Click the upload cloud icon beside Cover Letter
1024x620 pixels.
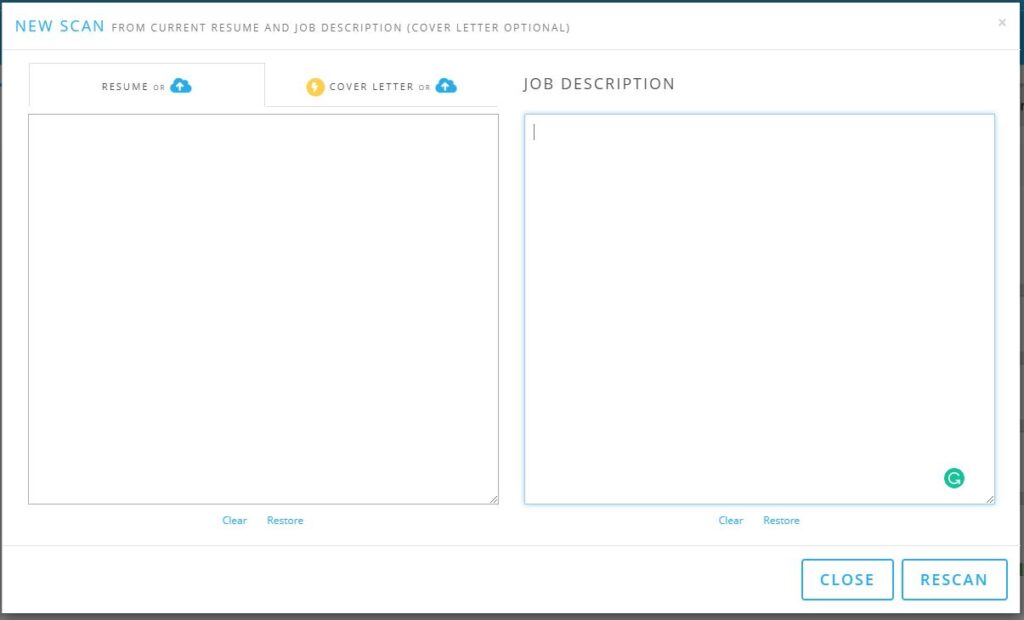point(446,86)
